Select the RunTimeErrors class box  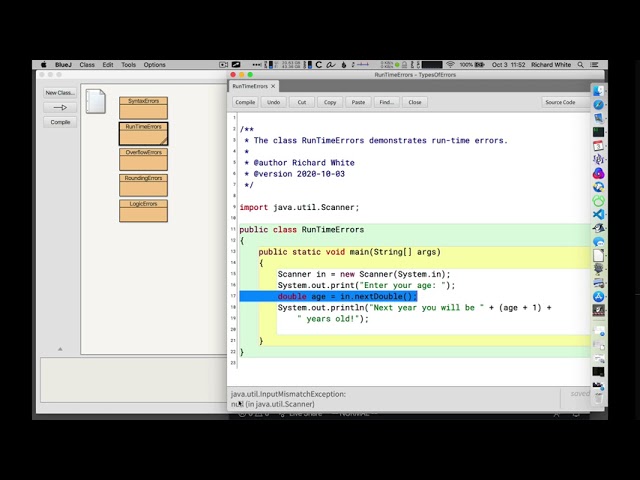click(x=143, y=133)
